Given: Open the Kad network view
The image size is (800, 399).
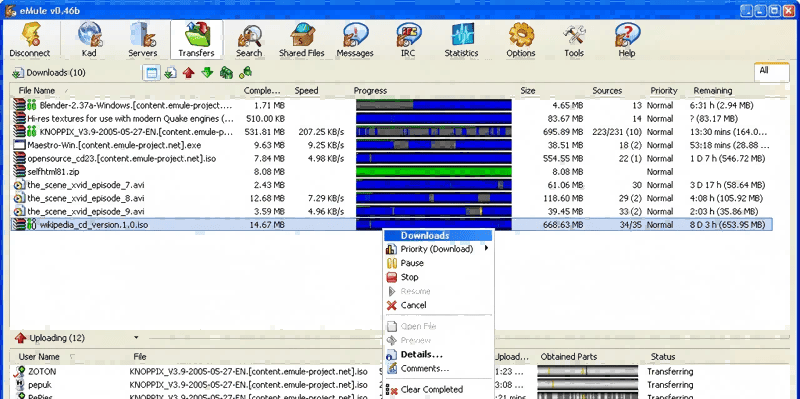Looking at the screenshot, I should (89, 39).
